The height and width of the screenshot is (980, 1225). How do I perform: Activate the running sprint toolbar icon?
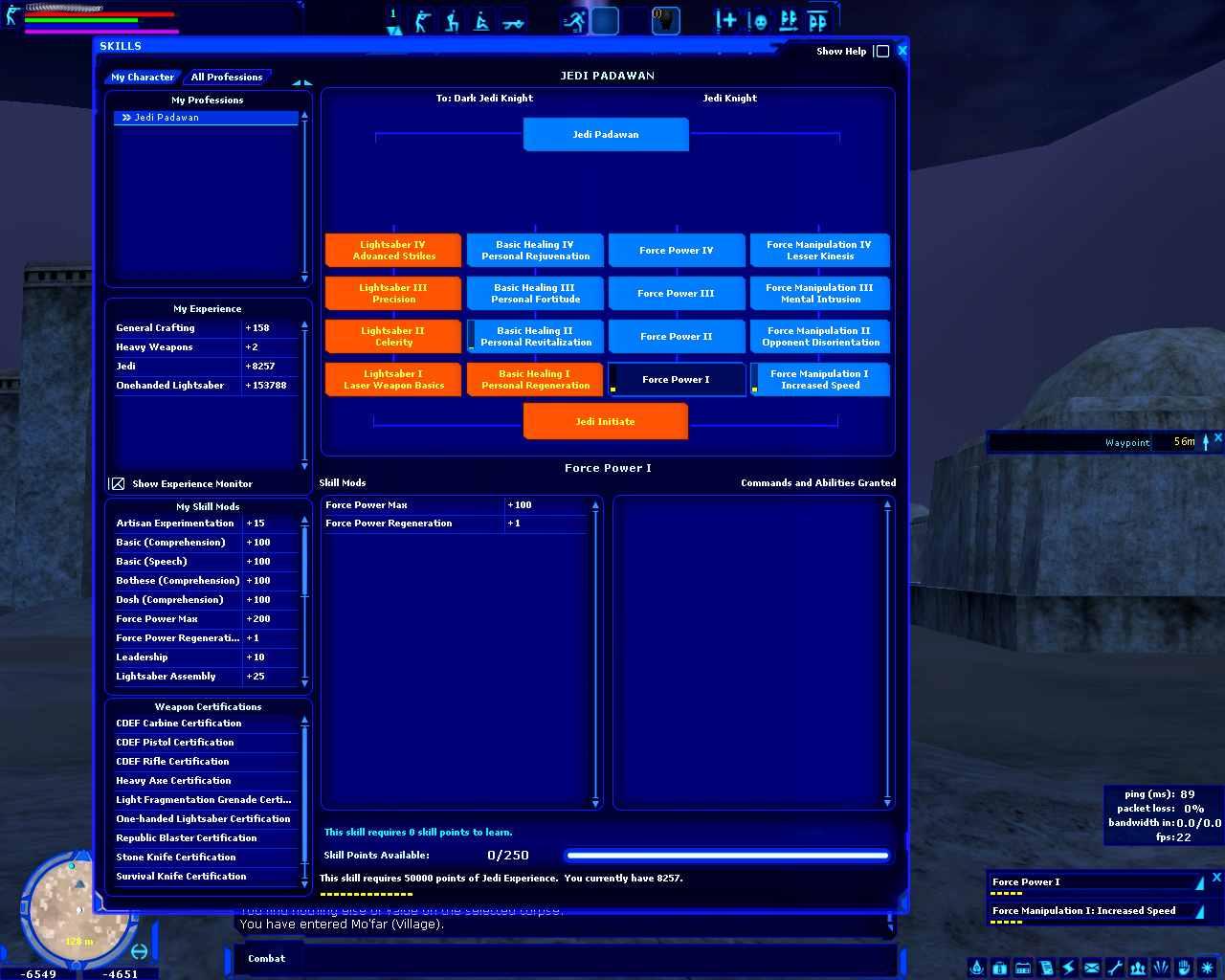click(x=574, y=21)
